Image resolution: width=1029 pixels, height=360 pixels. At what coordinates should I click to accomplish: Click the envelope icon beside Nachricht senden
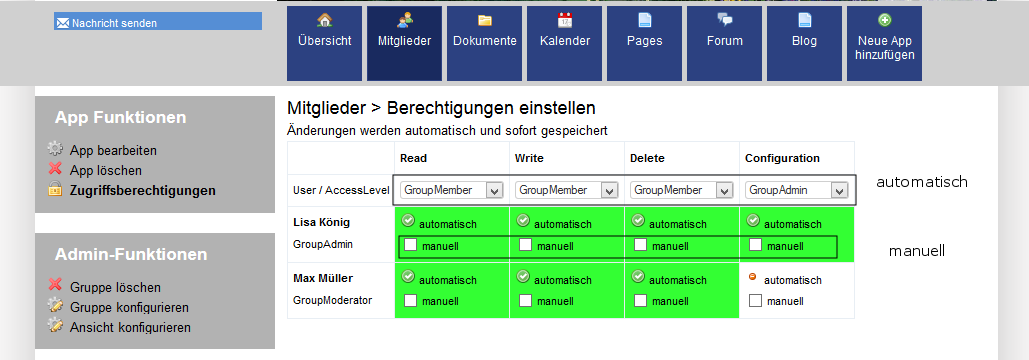[x=63, y=23]
